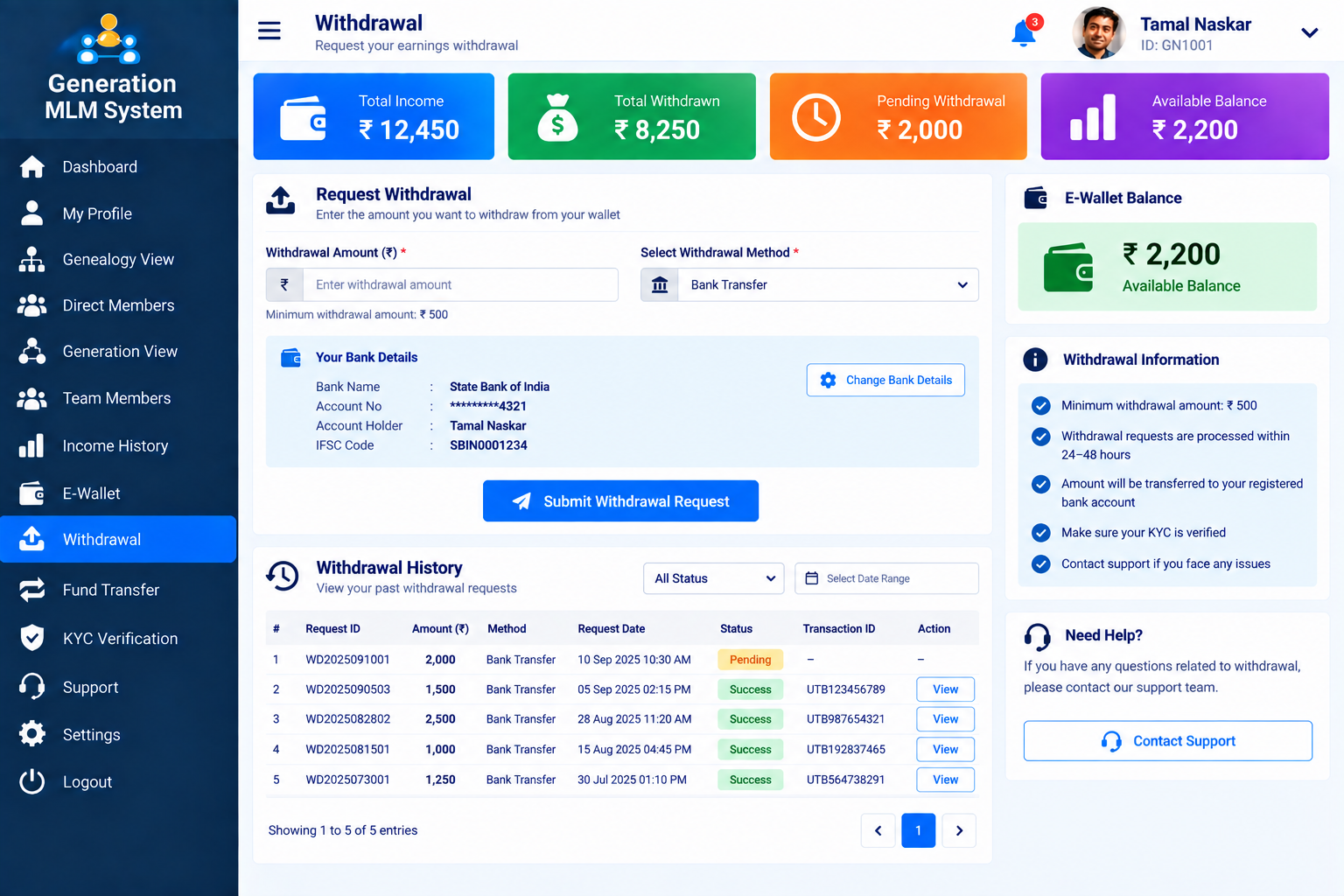Click the Total Income card
This screenshot has width=1344, height=896.
pos(374,116)
